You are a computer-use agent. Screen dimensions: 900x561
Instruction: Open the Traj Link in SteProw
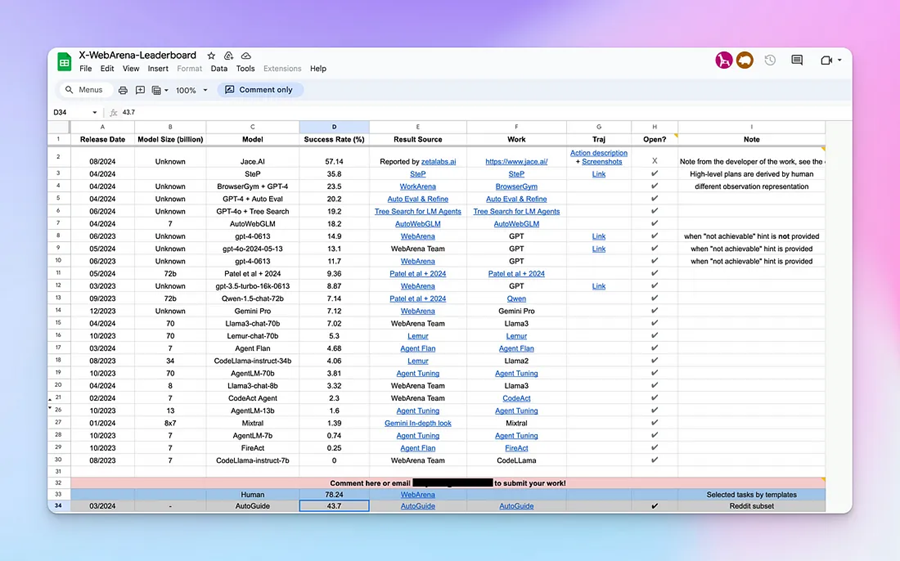[599, 174]
